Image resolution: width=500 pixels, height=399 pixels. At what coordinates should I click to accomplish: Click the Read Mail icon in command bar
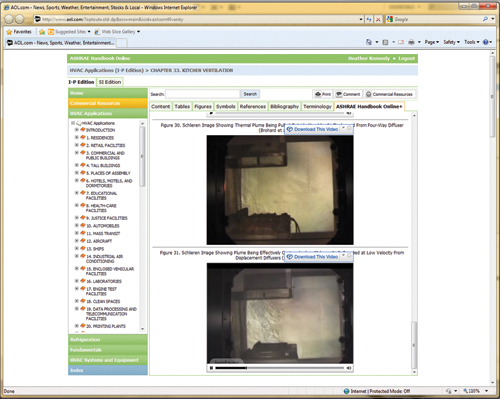tap(401, 42)
